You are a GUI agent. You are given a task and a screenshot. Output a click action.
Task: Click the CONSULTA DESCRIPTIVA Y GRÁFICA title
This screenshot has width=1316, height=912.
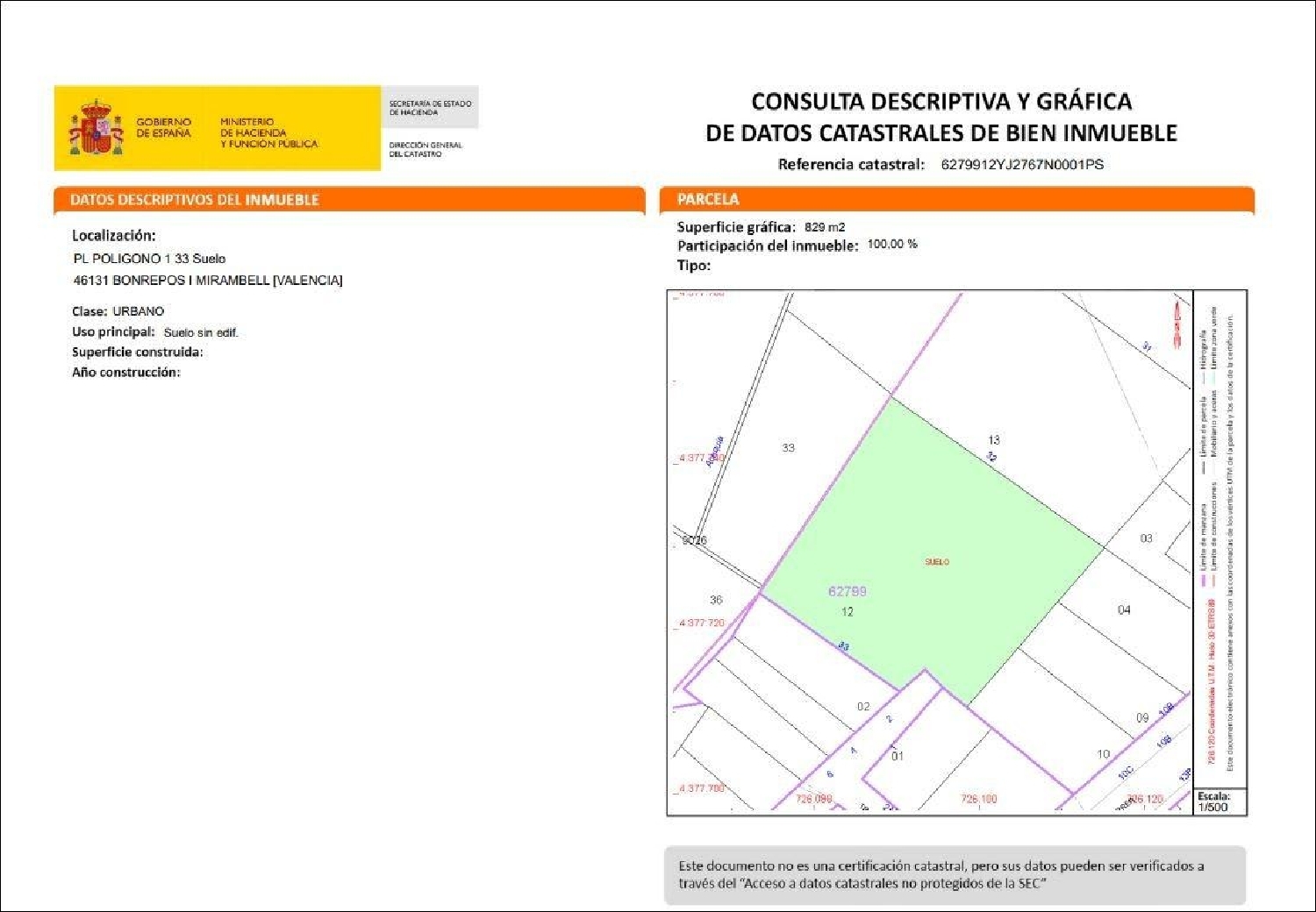click(941, 102)
